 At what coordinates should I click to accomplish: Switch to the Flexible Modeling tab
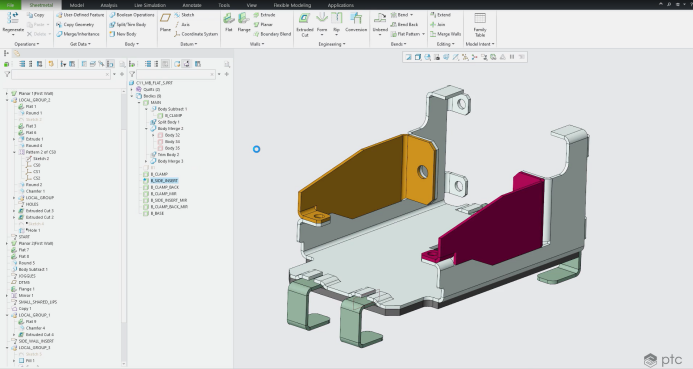[292, 5]
